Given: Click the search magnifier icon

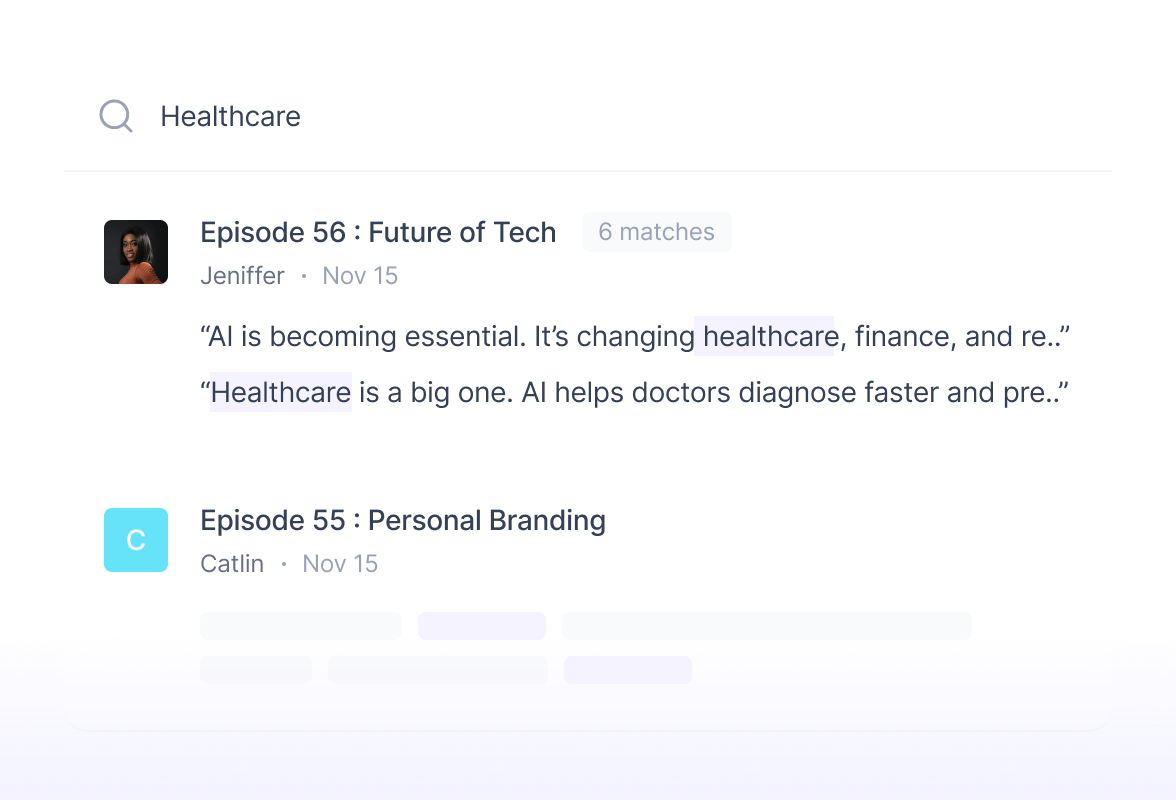Looking at the screenshot, I should pos(116,117).
